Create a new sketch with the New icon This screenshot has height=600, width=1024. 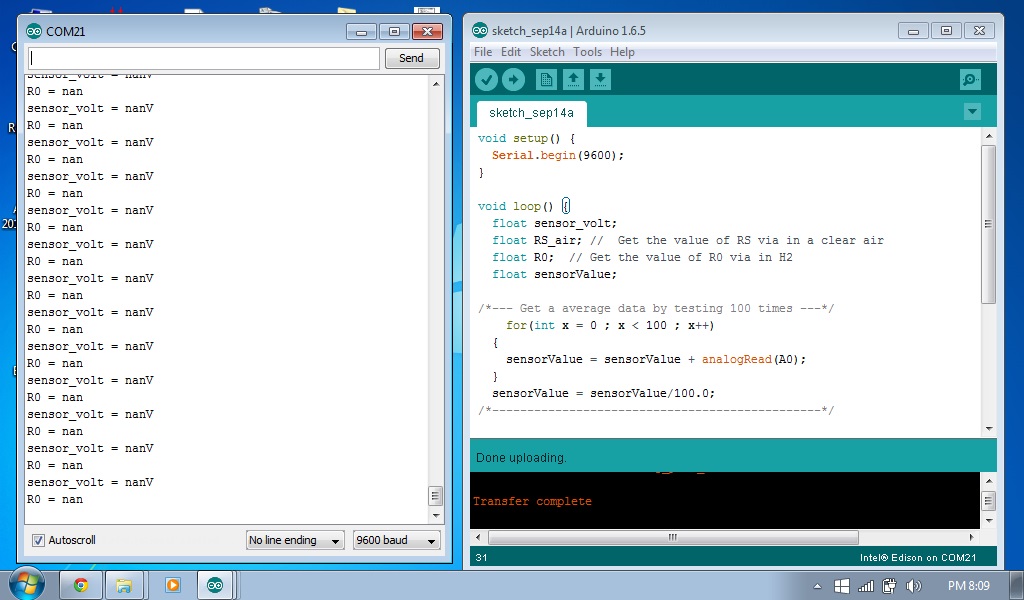coord(546,80)
